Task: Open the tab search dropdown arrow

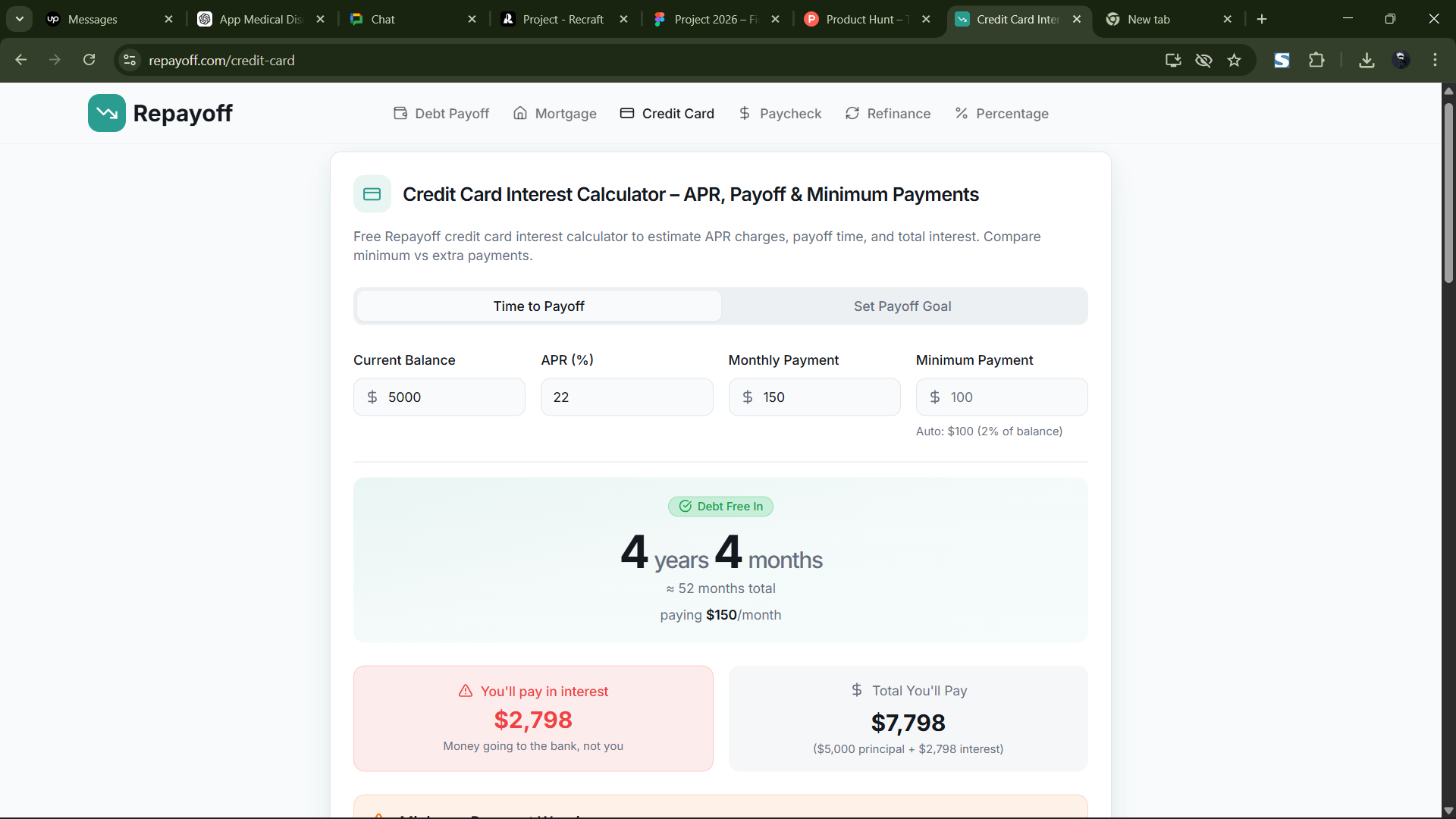Action: click(x=20, y=19)
